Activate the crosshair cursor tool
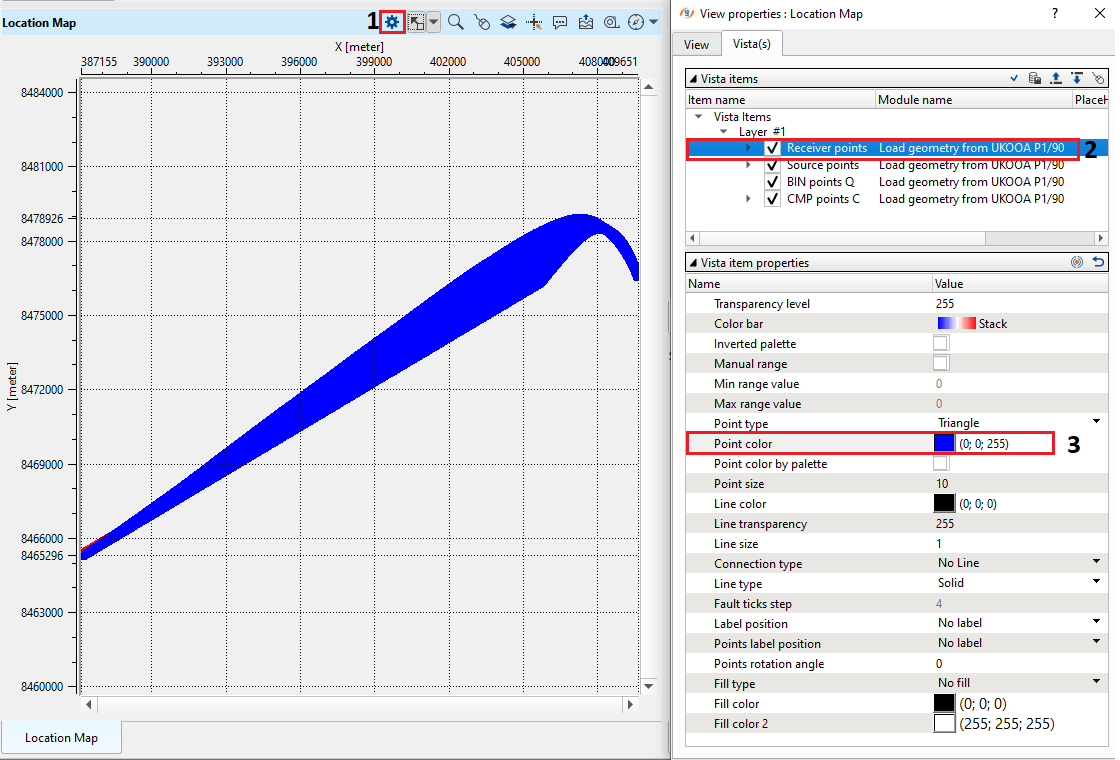Screen dimensions: 1120x760 (534, 22)
